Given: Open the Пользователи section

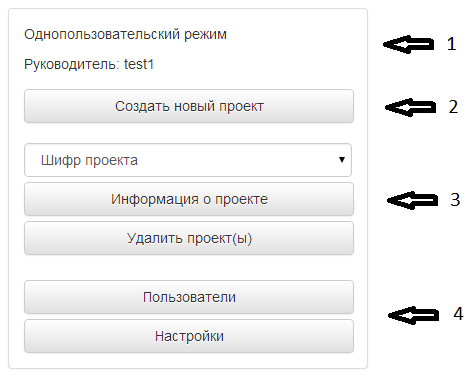Looking at the screenshot, I should pyautogui.click(x=189, y=297).
